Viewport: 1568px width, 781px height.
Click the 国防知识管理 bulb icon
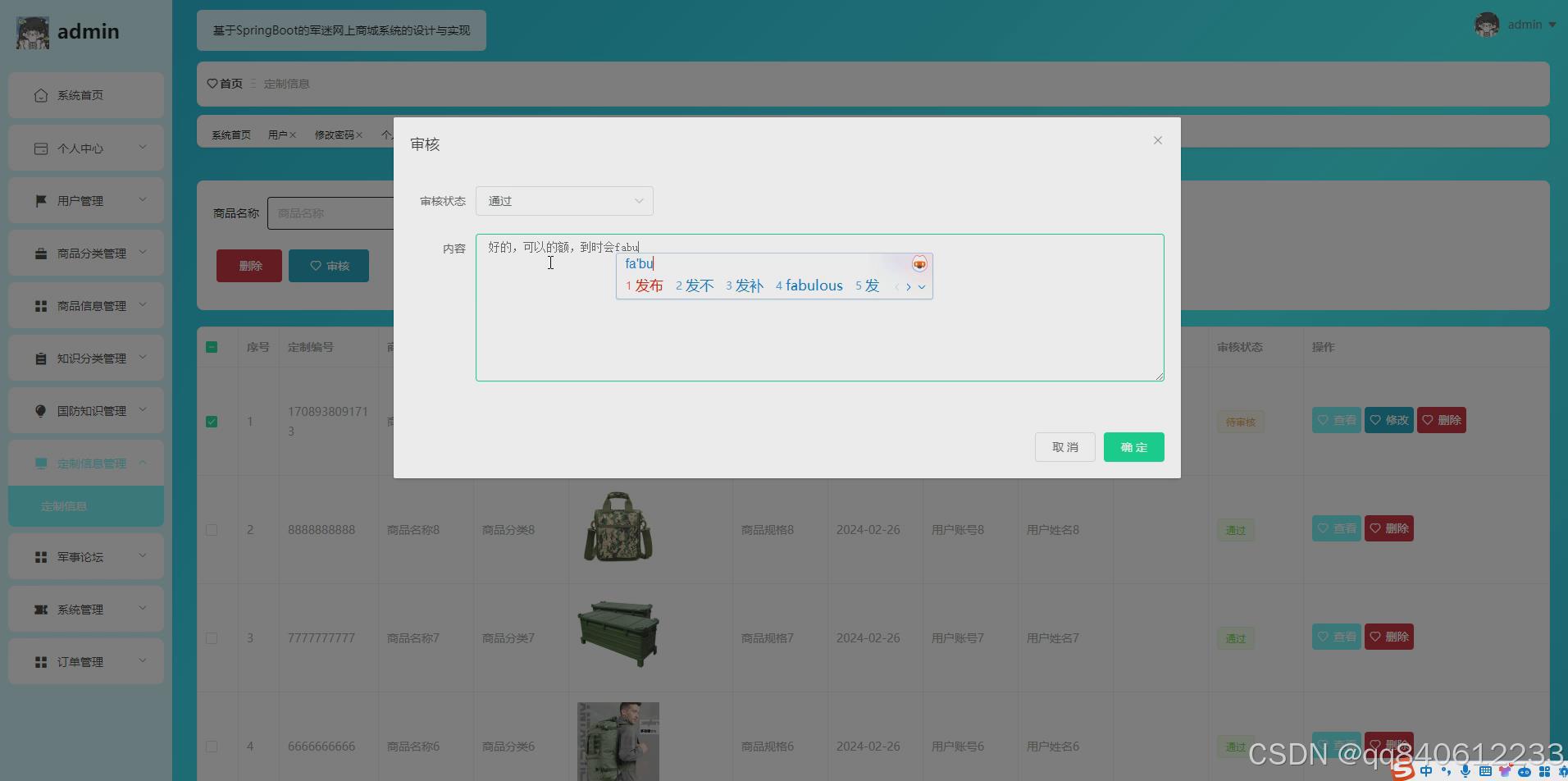tap(41, 411)
